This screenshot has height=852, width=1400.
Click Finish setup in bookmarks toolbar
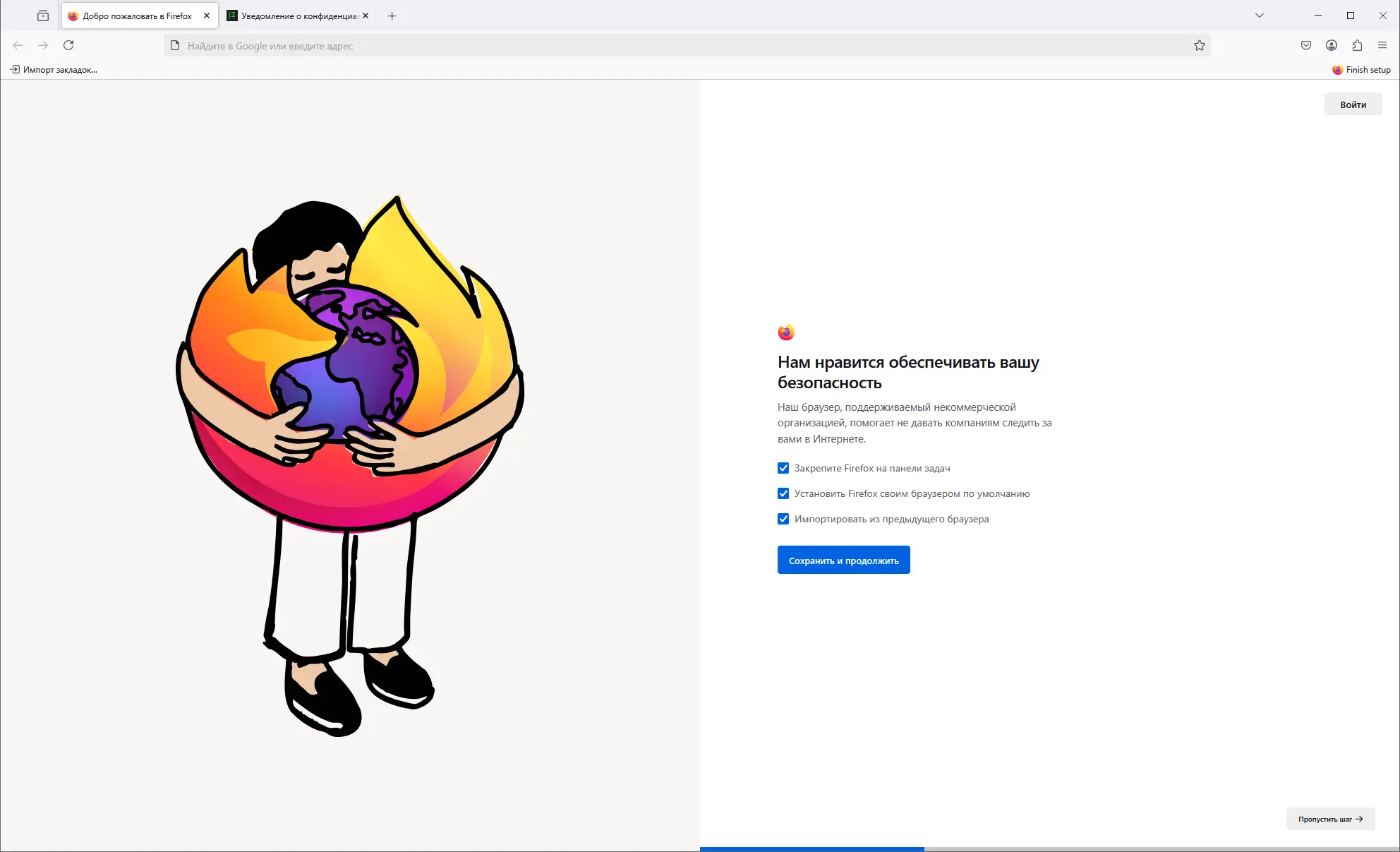pyautogui.click(x=1361, y=69)
